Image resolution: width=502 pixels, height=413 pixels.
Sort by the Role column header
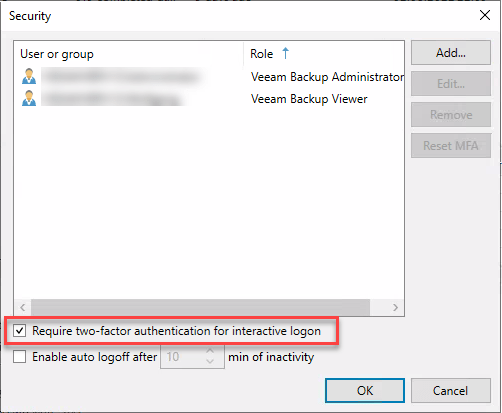[x=324, y=54]
